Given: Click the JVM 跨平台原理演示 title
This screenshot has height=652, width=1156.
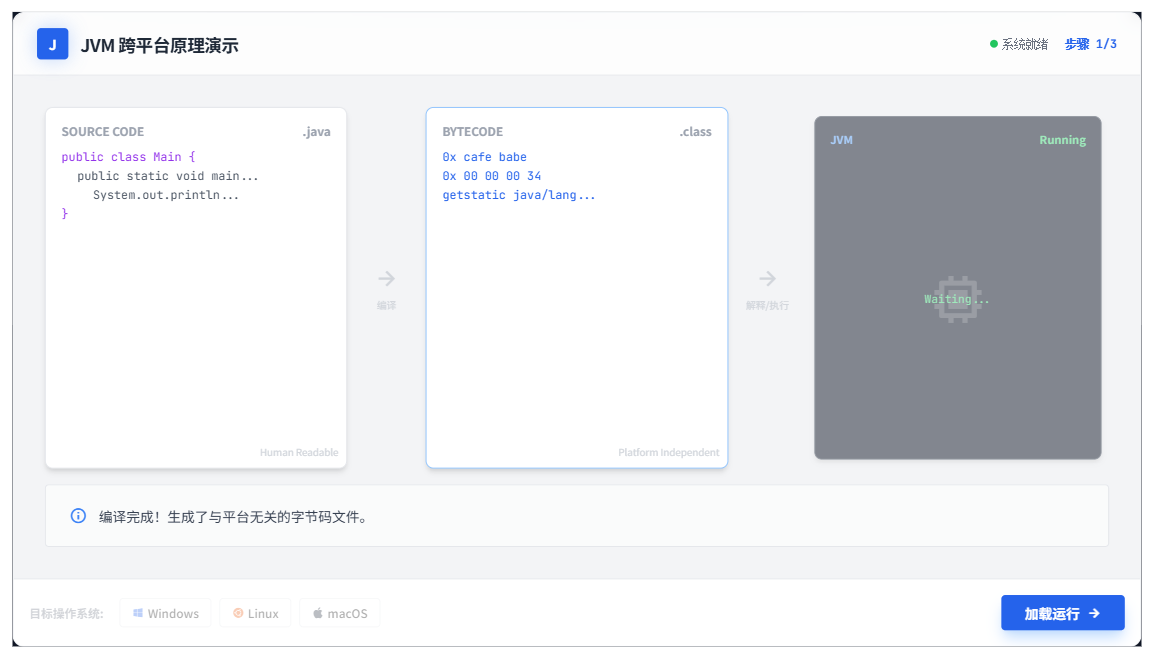Looking at the screenshot, I should tap(159, 46).
